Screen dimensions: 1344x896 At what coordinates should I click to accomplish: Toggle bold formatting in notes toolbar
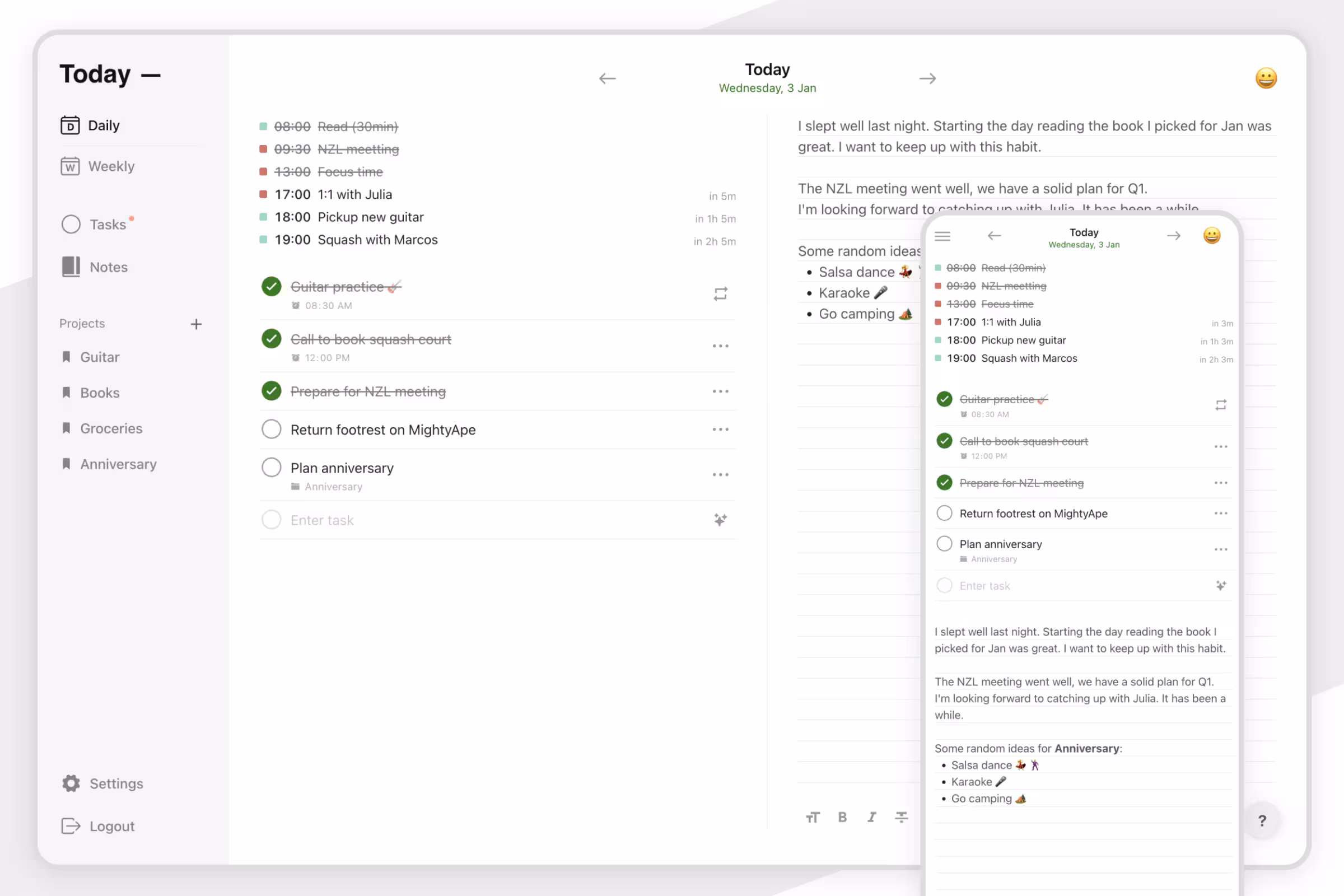tap(842, 817)
